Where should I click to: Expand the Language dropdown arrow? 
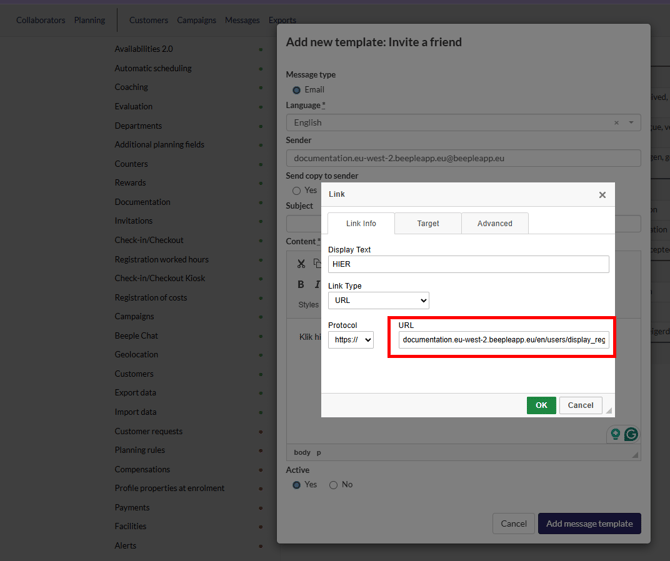(x=631, y=123)
